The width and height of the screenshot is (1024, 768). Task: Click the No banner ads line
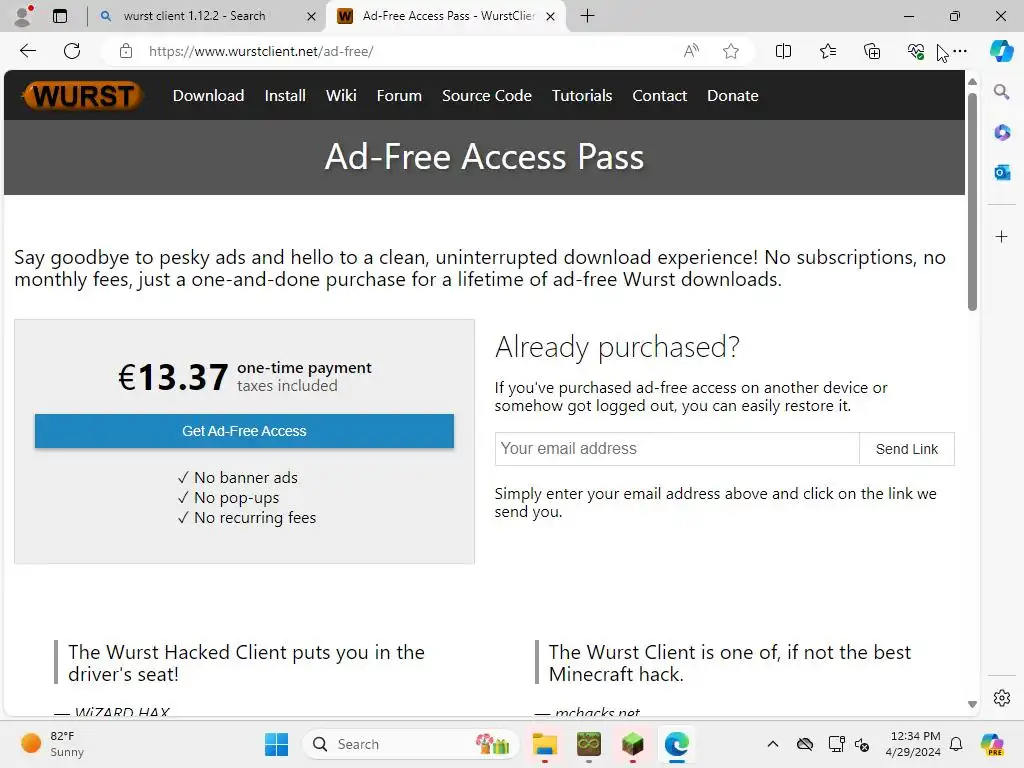[238, 477]
